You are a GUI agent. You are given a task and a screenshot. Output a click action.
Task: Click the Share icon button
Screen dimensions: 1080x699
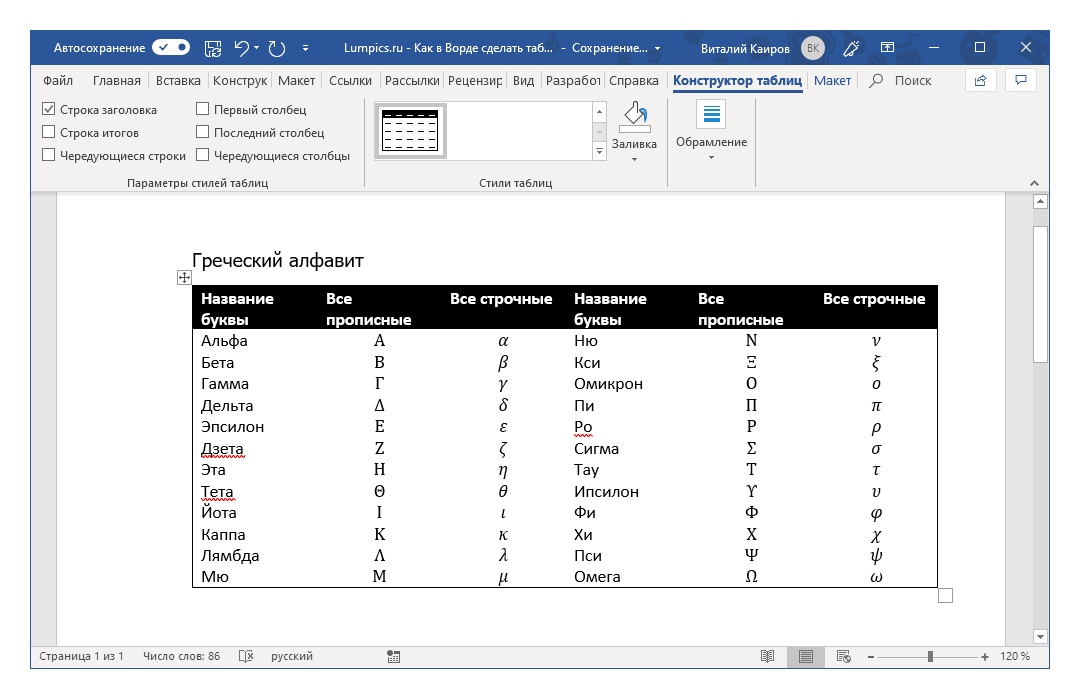tap(980, 80)
